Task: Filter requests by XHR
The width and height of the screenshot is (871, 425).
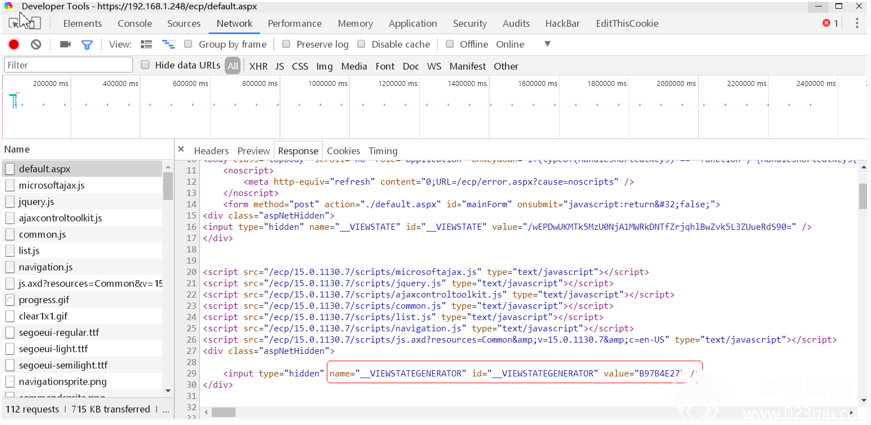Action: point(258,66)
